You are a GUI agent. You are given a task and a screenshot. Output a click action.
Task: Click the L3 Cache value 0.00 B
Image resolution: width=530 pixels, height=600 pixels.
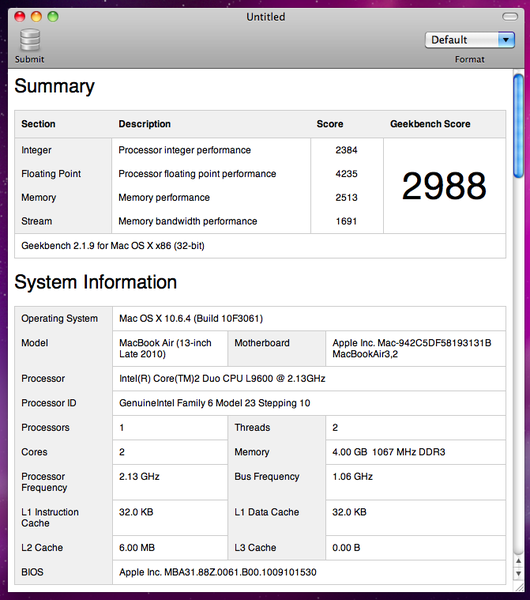[346, 548]
